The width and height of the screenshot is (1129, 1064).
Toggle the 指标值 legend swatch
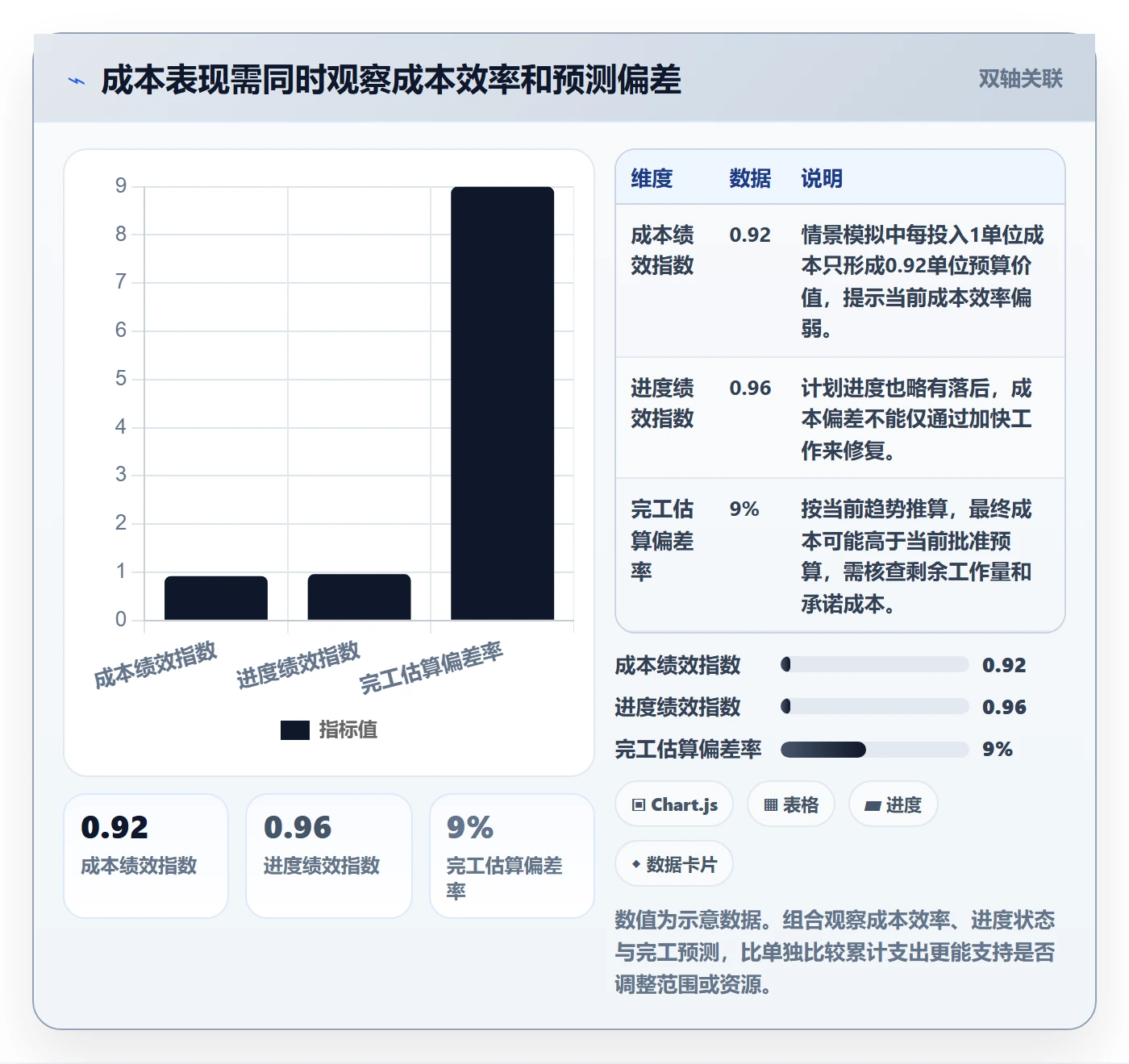click(x=295, y=729)
